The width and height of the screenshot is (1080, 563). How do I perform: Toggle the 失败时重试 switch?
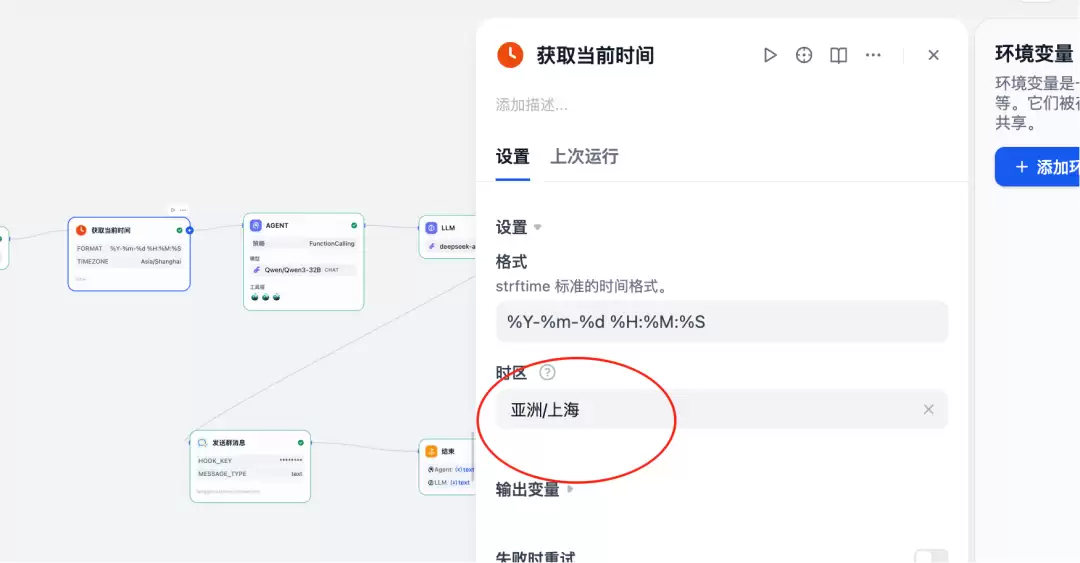(x=931, y=557)
